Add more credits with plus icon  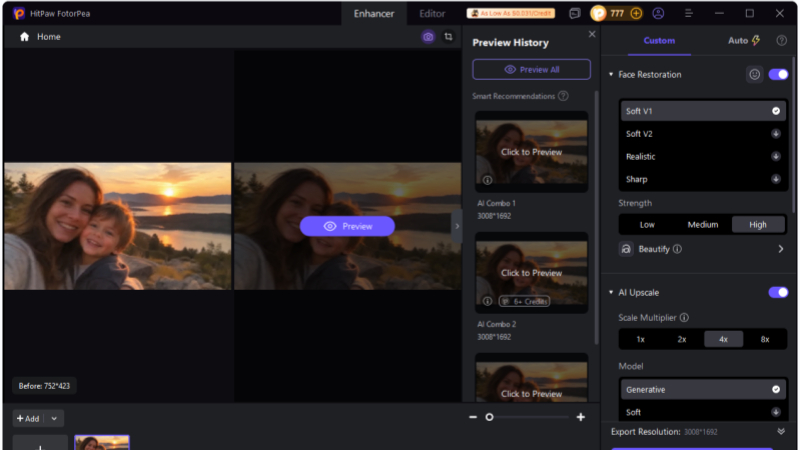636,14
